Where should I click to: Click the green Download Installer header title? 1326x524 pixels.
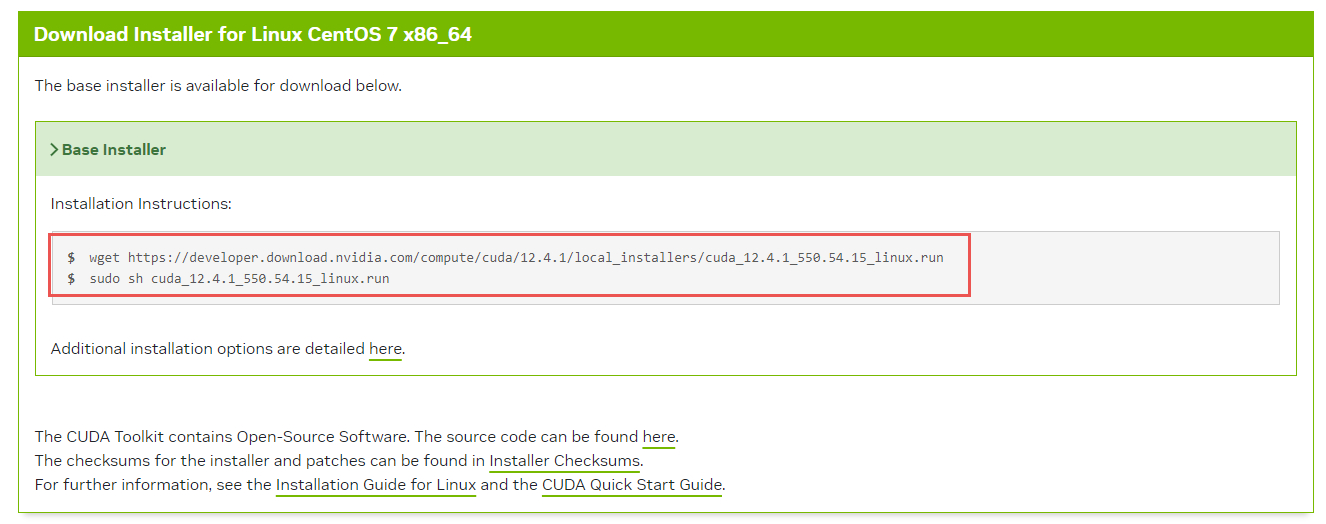(253, 35)
